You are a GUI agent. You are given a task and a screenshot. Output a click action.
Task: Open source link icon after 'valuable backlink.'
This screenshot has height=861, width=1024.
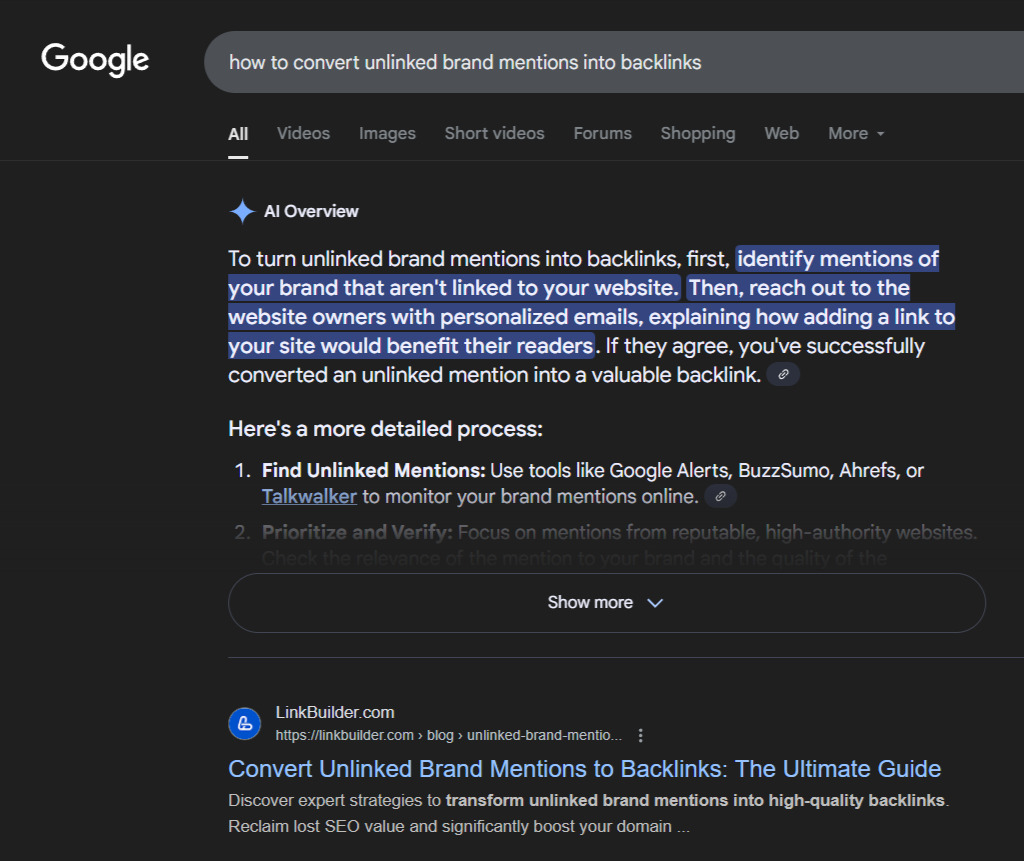783,374
